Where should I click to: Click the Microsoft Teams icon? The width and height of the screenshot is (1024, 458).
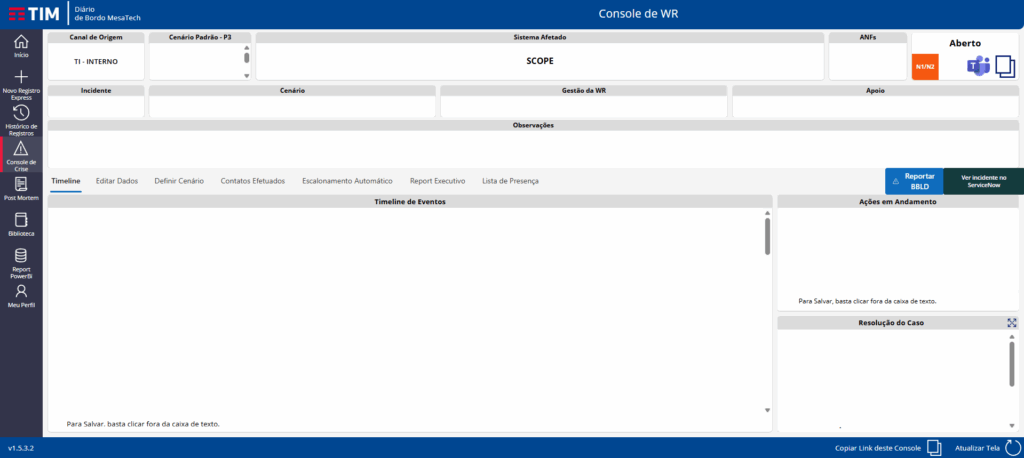pos(976,66)
